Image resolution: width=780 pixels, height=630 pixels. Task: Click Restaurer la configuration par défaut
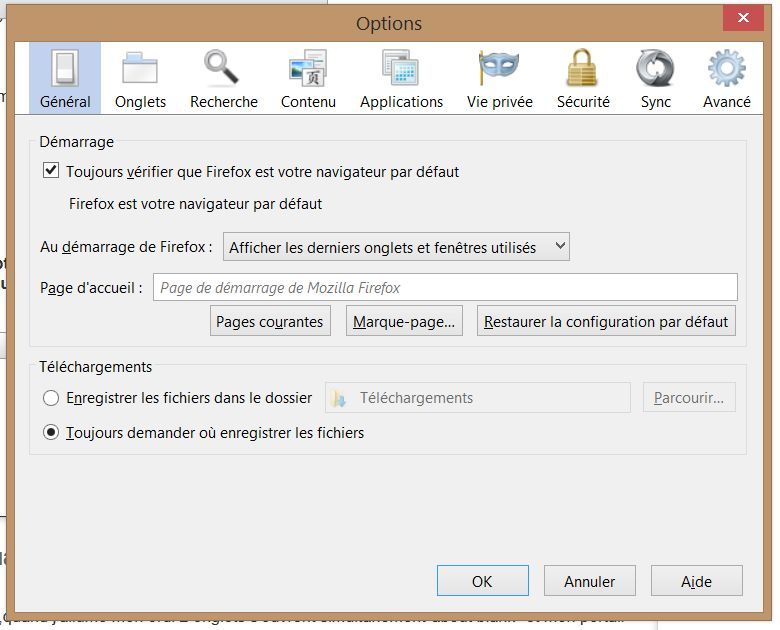[606, 321]
